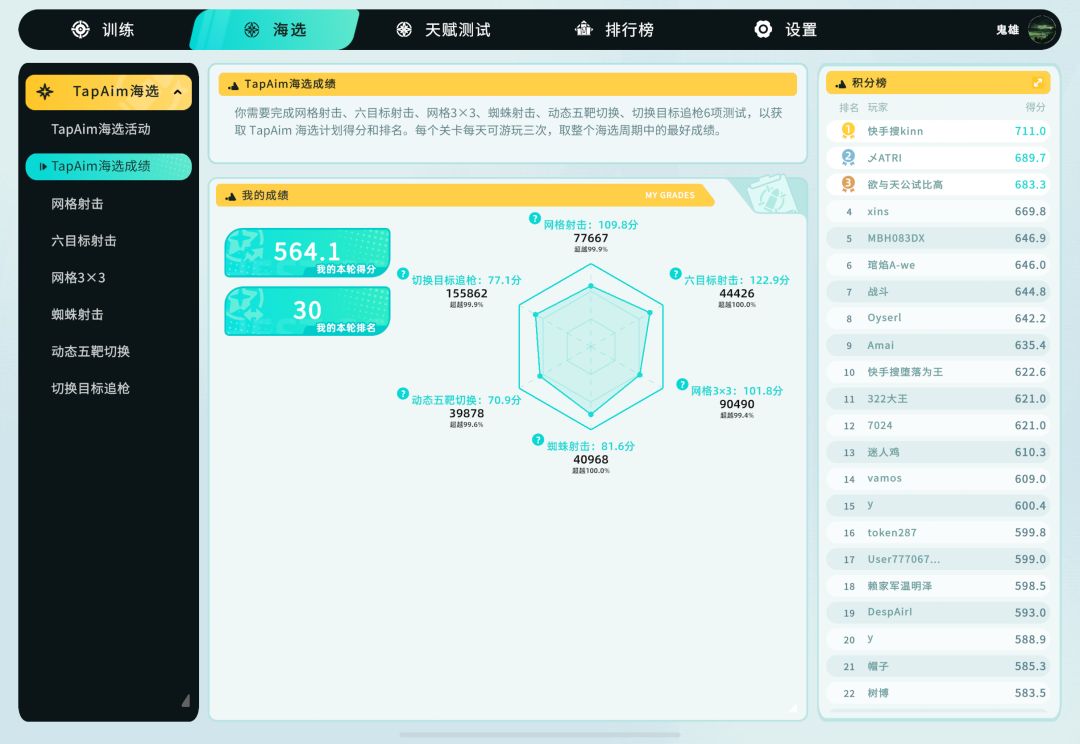Collapse the TapAim海选 sidebar section
The width and height of the screenshot is (1080, 744).
178,92
